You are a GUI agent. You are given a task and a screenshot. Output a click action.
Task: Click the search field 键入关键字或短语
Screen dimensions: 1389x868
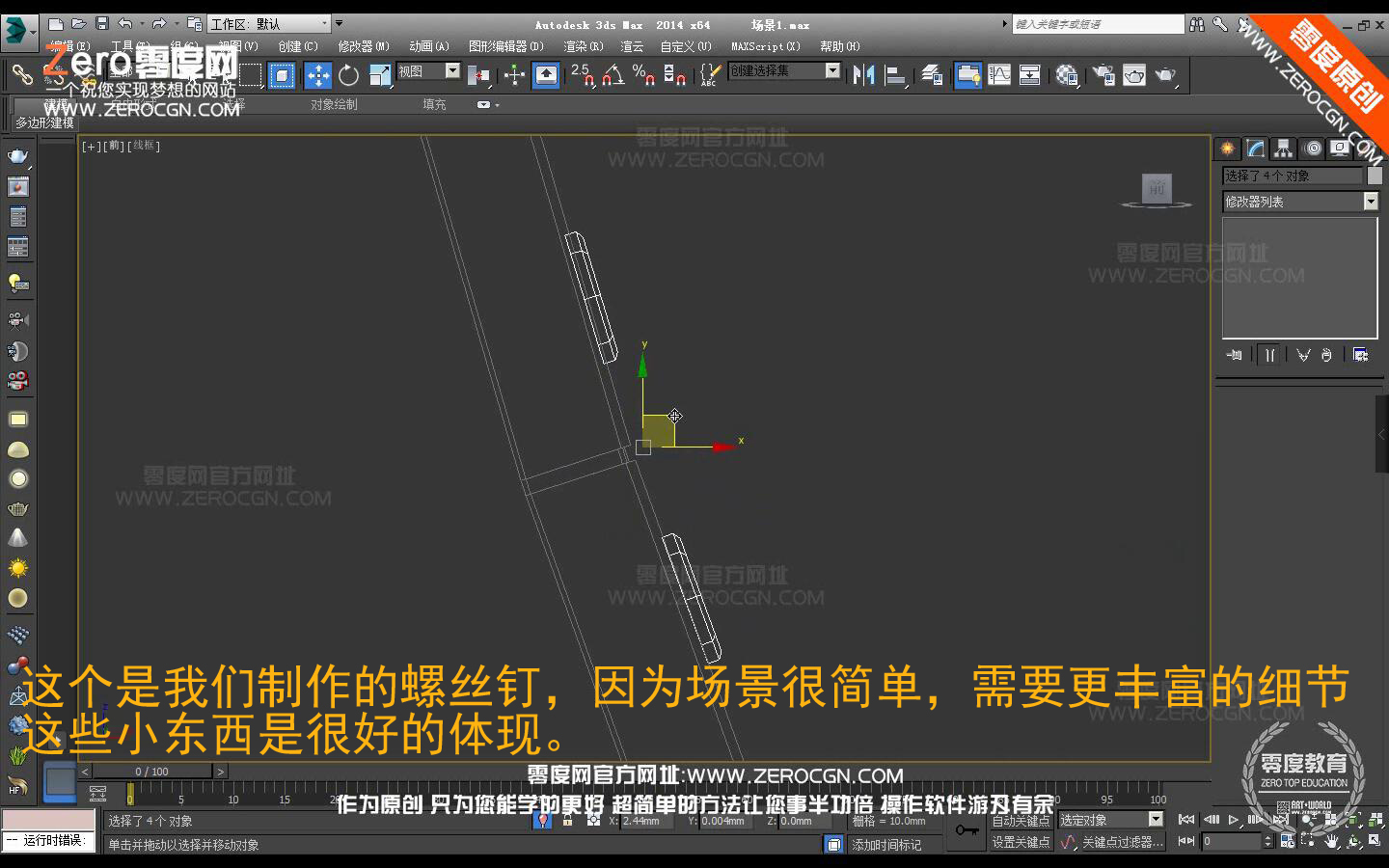point(1098,24)
